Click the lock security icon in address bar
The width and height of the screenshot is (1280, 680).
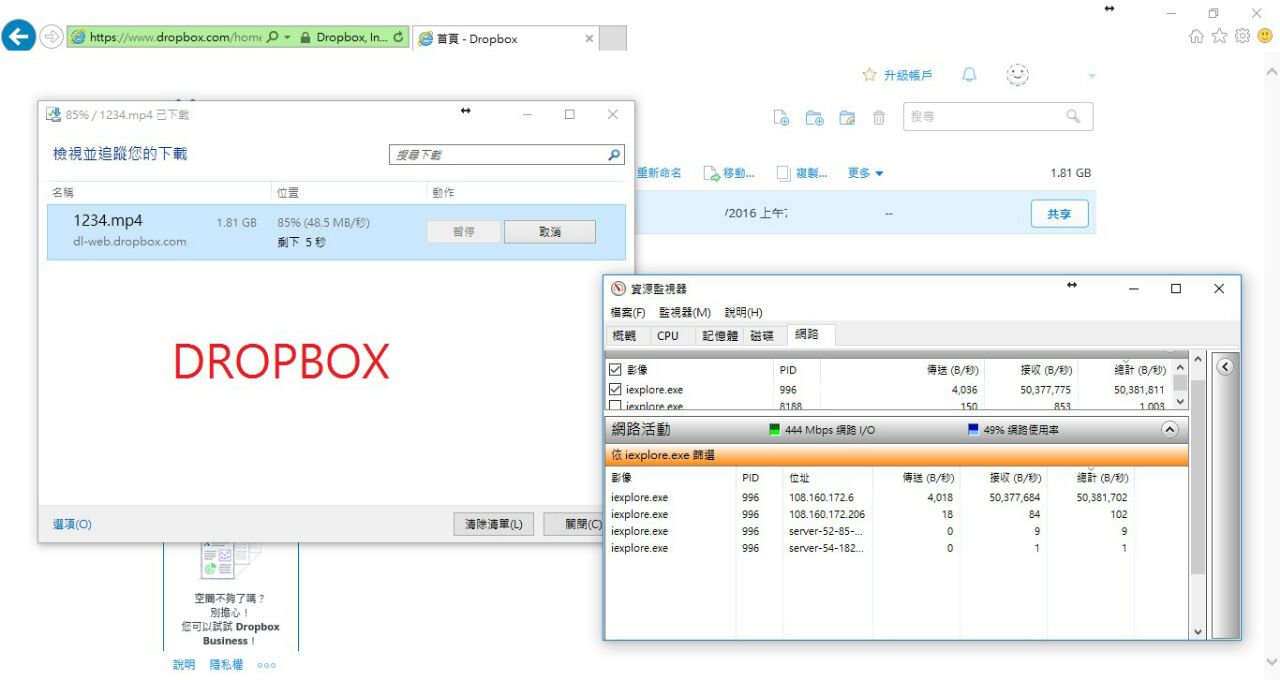click(307, 37)
